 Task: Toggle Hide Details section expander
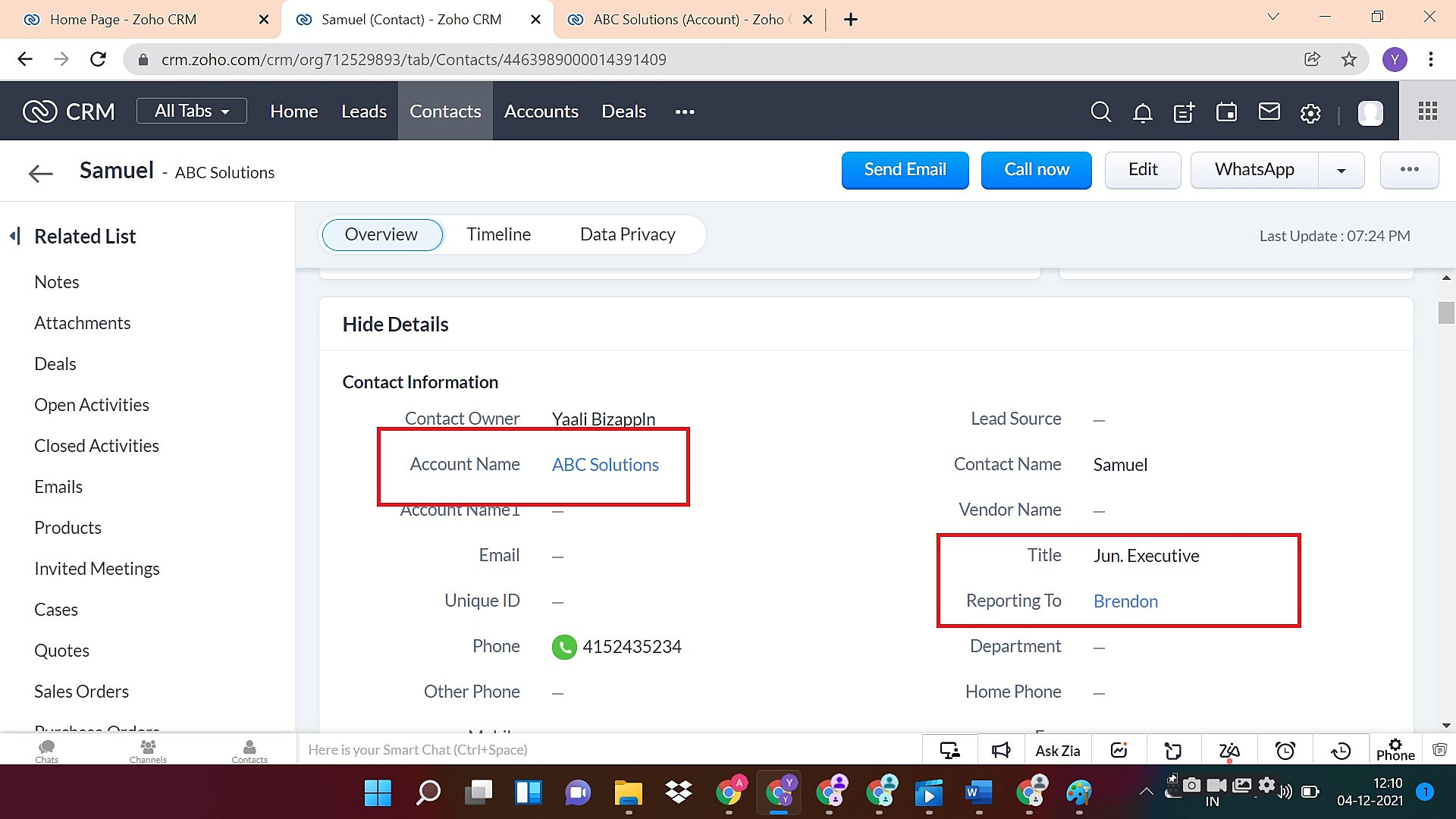(x=395, y=323)
